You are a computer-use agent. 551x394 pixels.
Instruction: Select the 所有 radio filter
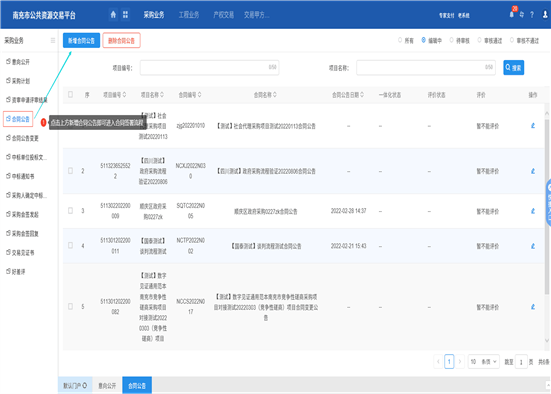tap(400, 40)
